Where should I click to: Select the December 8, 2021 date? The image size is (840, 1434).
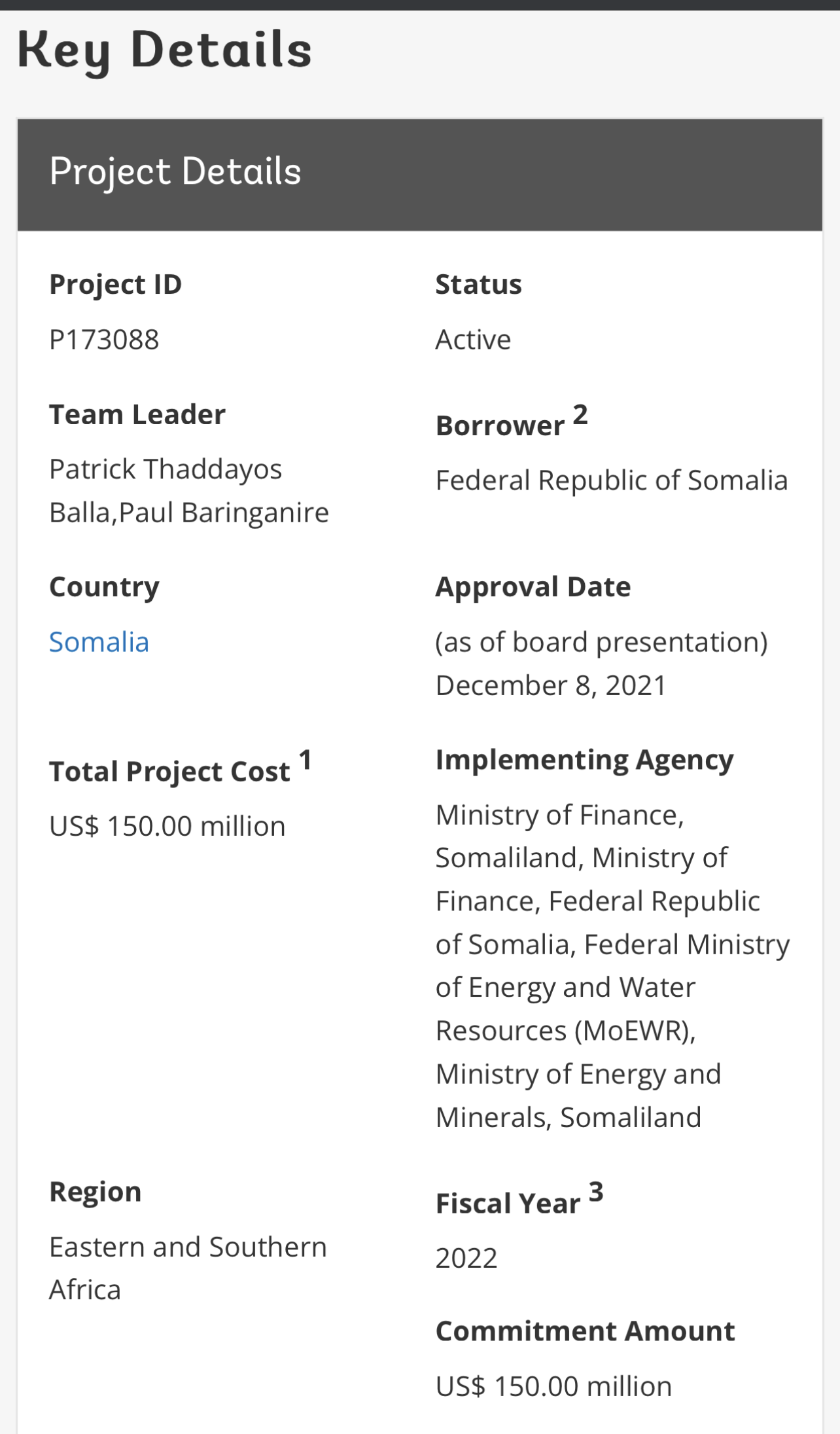pyautogui.click(x=551, y=685)
